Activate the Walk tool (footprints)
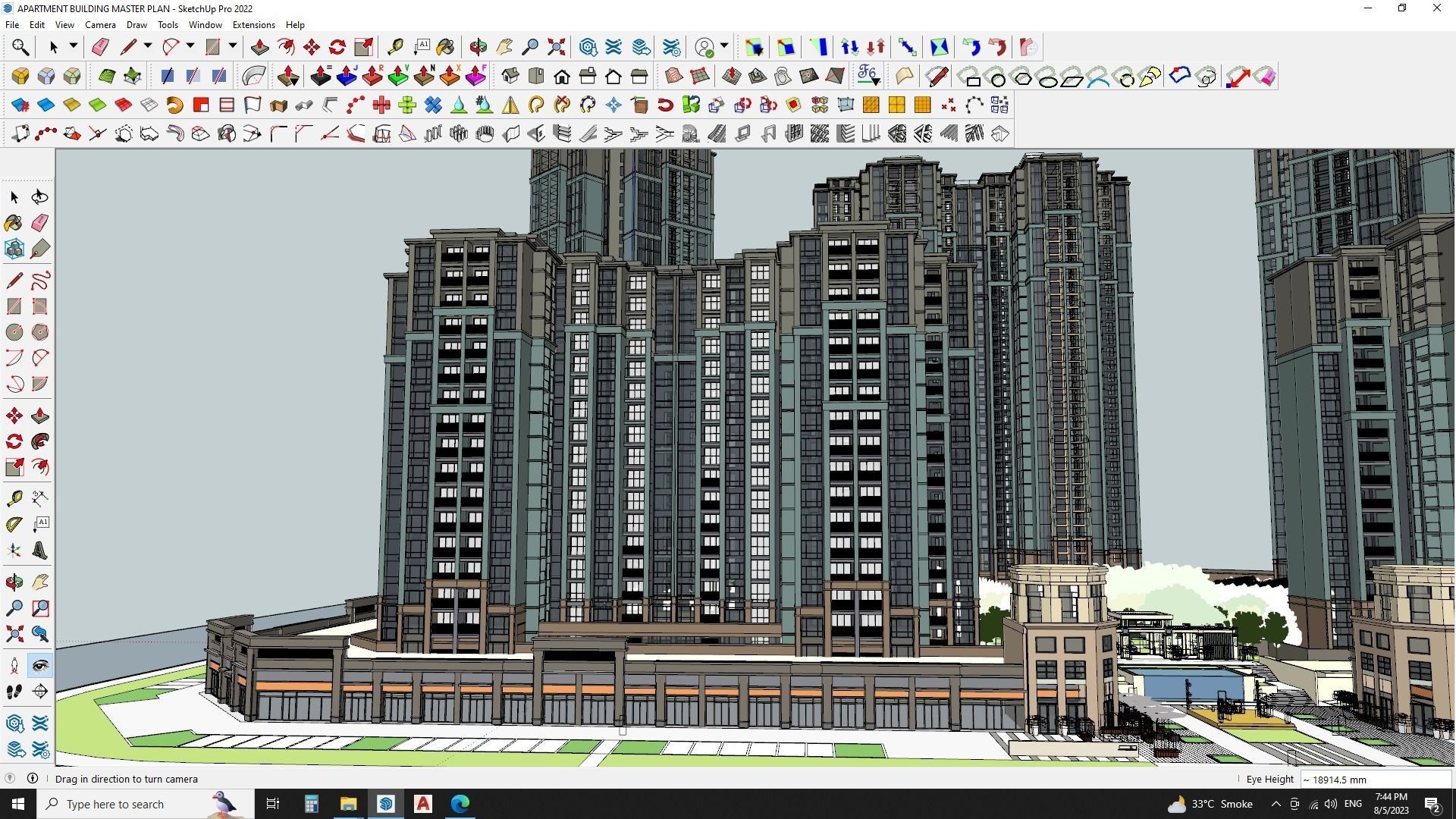Viewport: 1456px width, 819px height. click(x=14, y=692)
